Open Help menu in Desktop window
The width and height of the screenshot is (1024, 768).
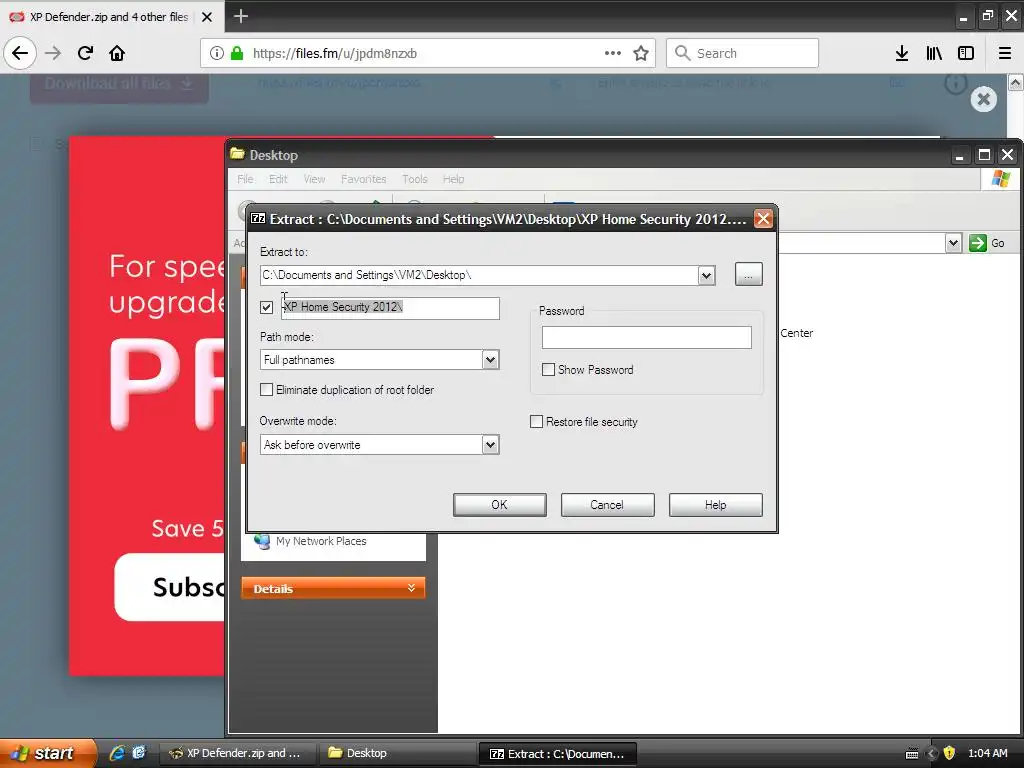(x=453, y=179)
